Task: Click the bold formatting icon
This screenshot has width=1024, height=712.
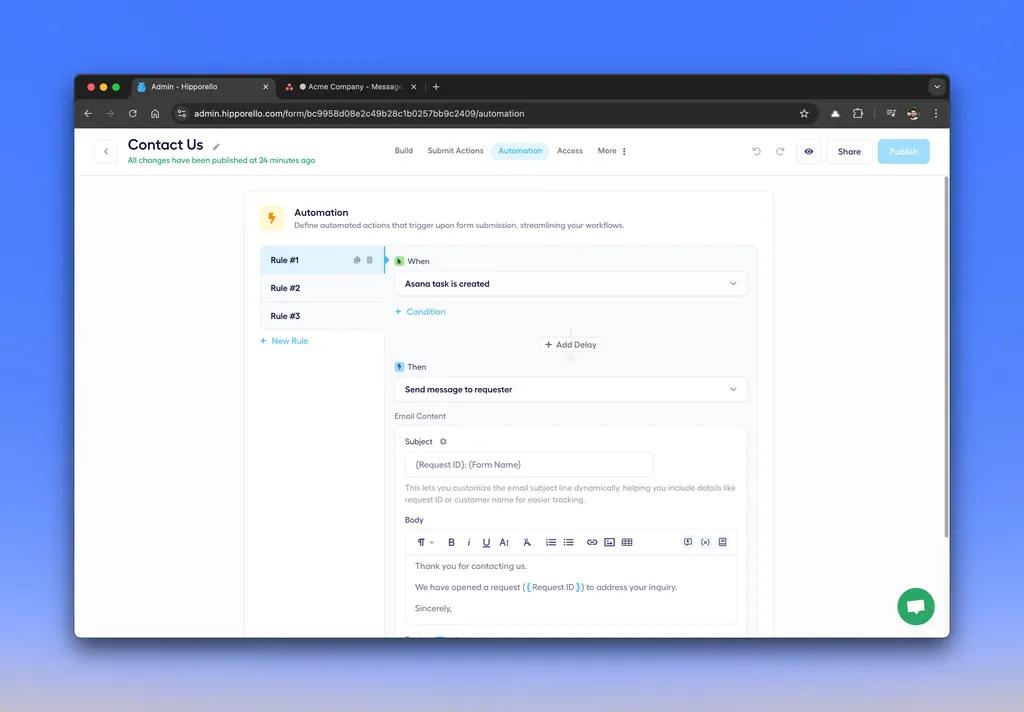Action: pyautogui.click(x=451, y=542)
